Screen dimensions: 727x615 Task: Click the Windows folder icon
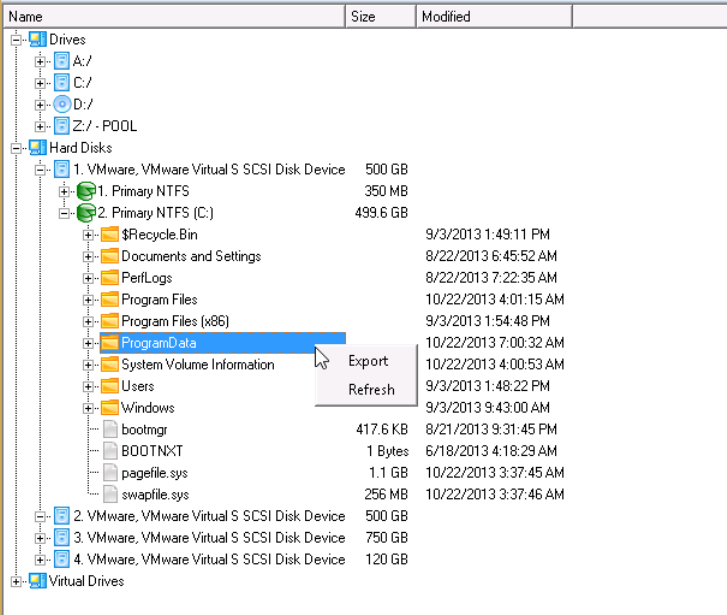[109, 408]
